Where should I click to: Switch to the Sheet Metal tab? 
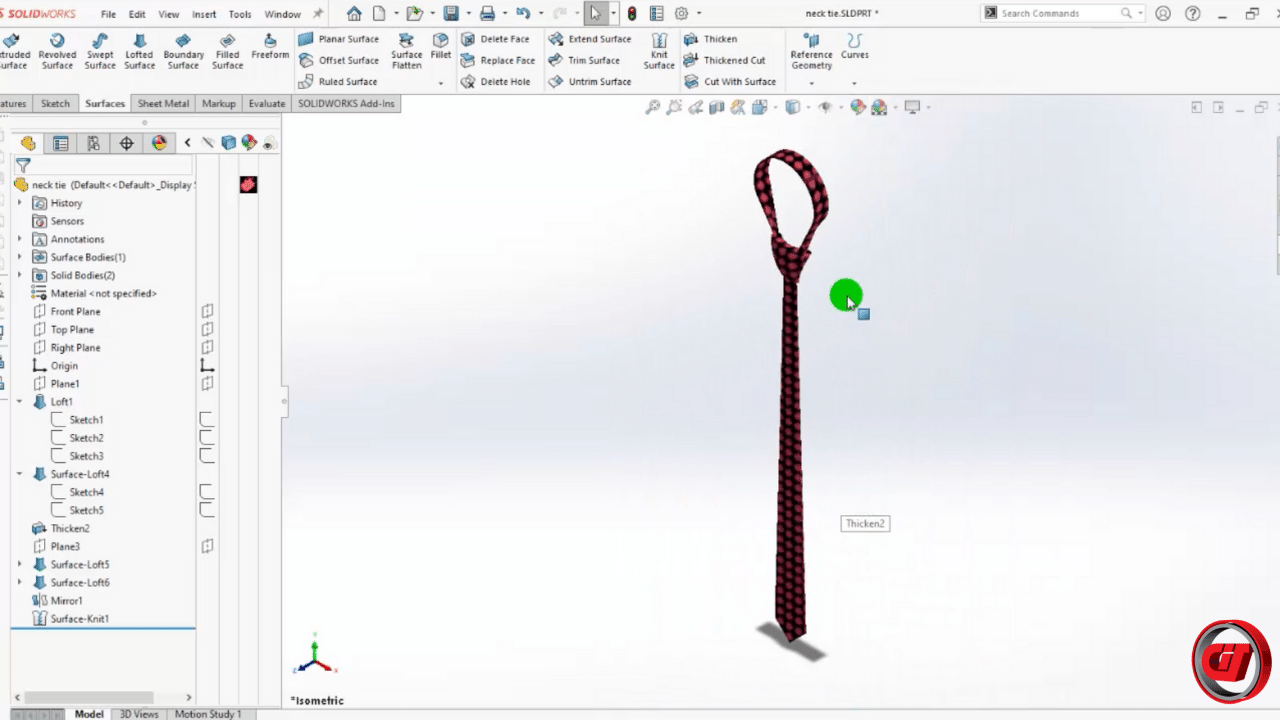[x=163, y=103]
